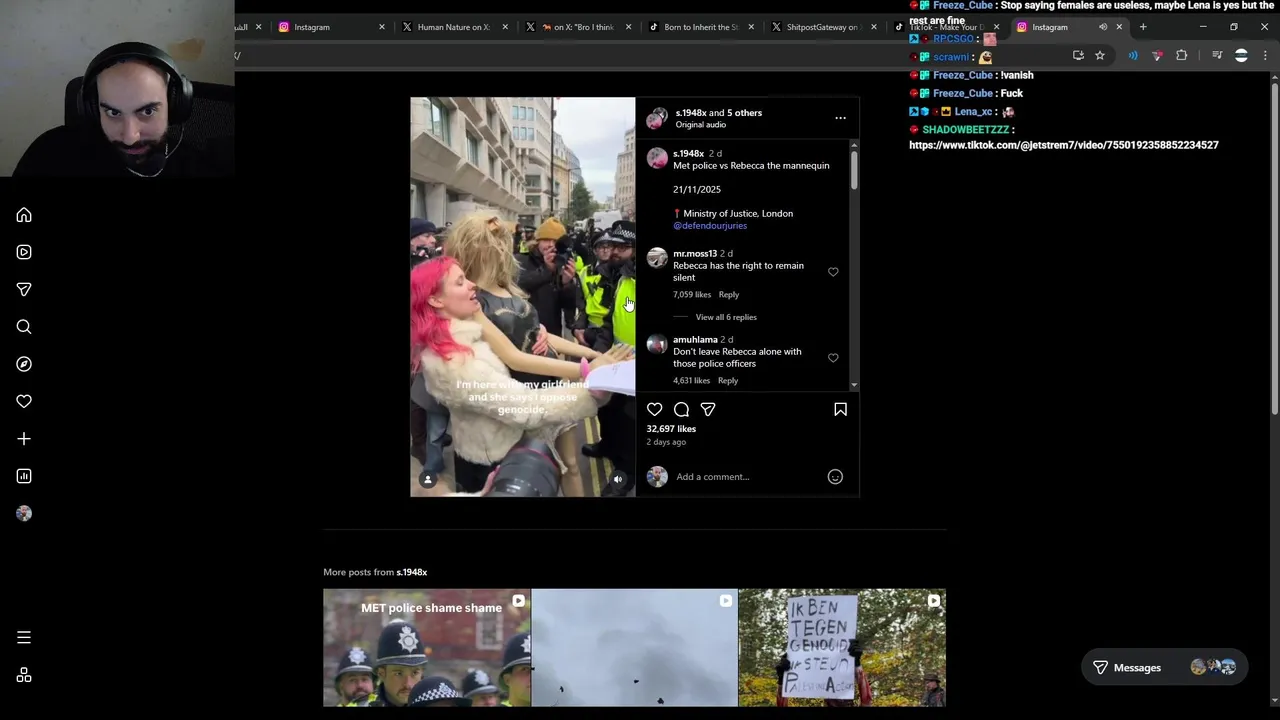Open browser extensions puzzle icon
Screen dimensions: 1280x720
click(1182, 56)
